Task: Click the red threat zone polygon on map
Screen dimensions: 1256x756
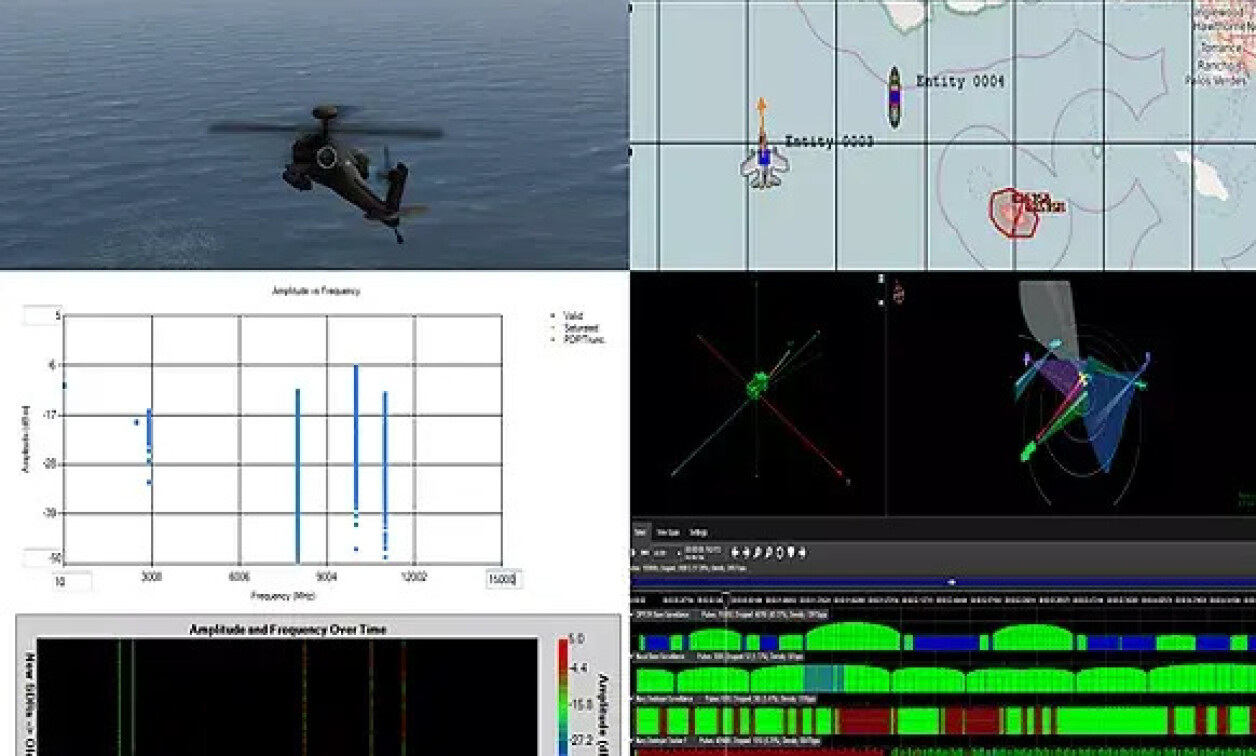Action: pyautogui.click(x=1013, y=210)
